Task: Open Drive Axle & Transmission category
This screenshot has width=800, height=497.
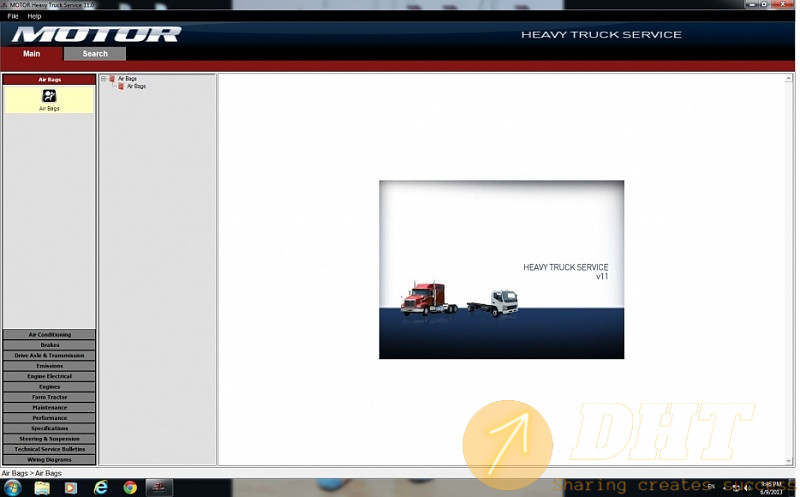Action: (49, 356)
